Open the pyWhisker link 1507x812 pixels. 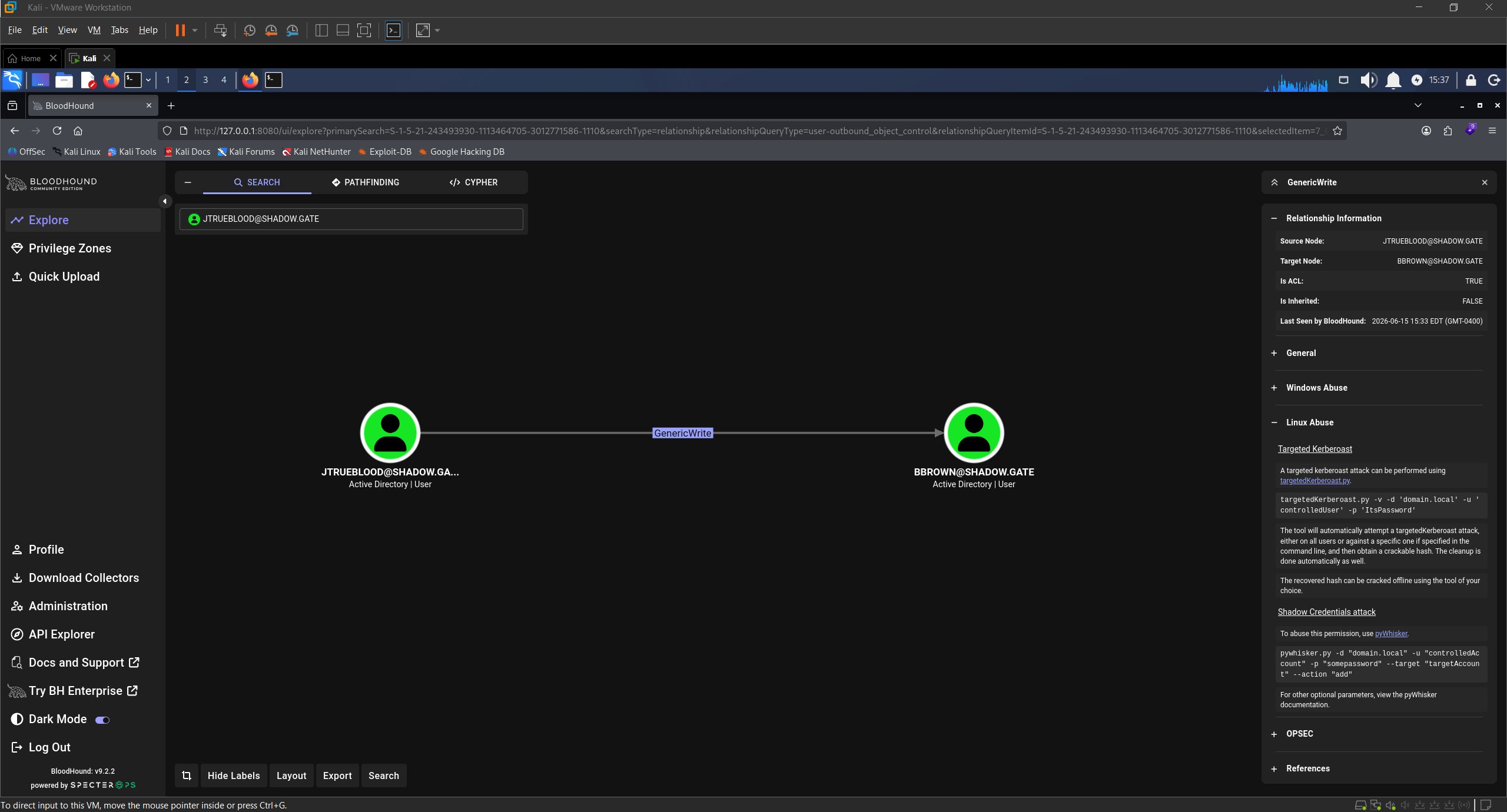coord(1391,634)
